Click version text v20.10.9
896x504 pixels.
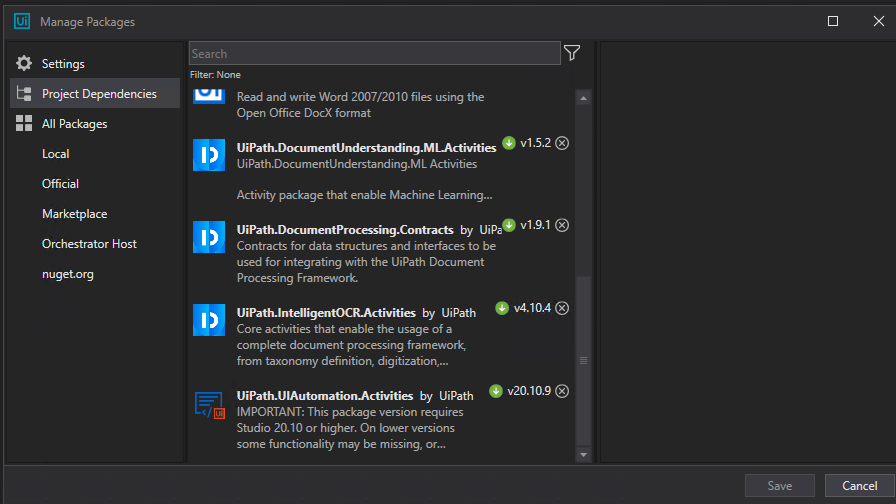(x=529, y=391)
